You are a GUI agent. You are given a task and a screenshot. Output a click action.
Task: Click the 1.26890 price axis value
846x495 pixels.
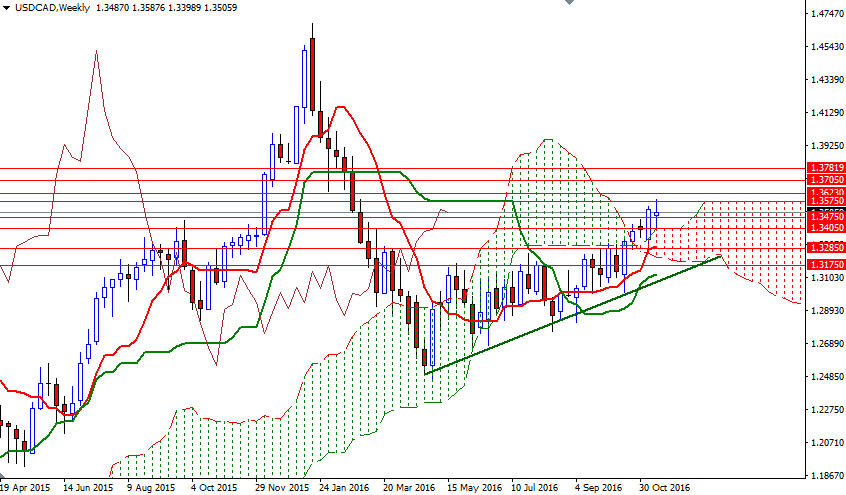tap(827, 343)
